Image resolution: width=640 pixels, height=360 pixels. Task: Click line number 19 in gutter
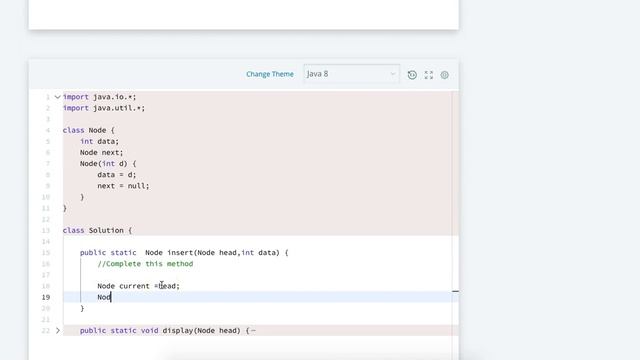coord(46,297)
